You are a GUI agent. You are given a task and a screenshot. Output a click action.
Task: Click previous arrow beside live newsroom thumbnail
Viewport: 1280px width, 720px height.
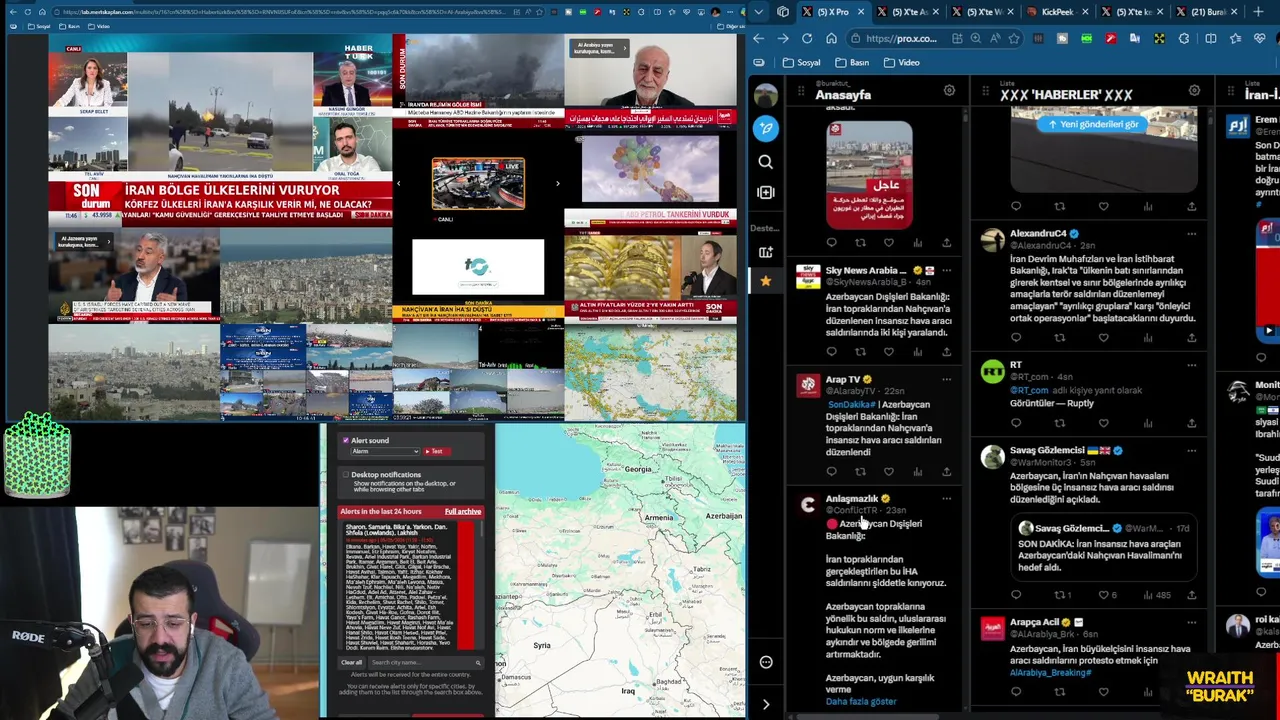(398, 183)
